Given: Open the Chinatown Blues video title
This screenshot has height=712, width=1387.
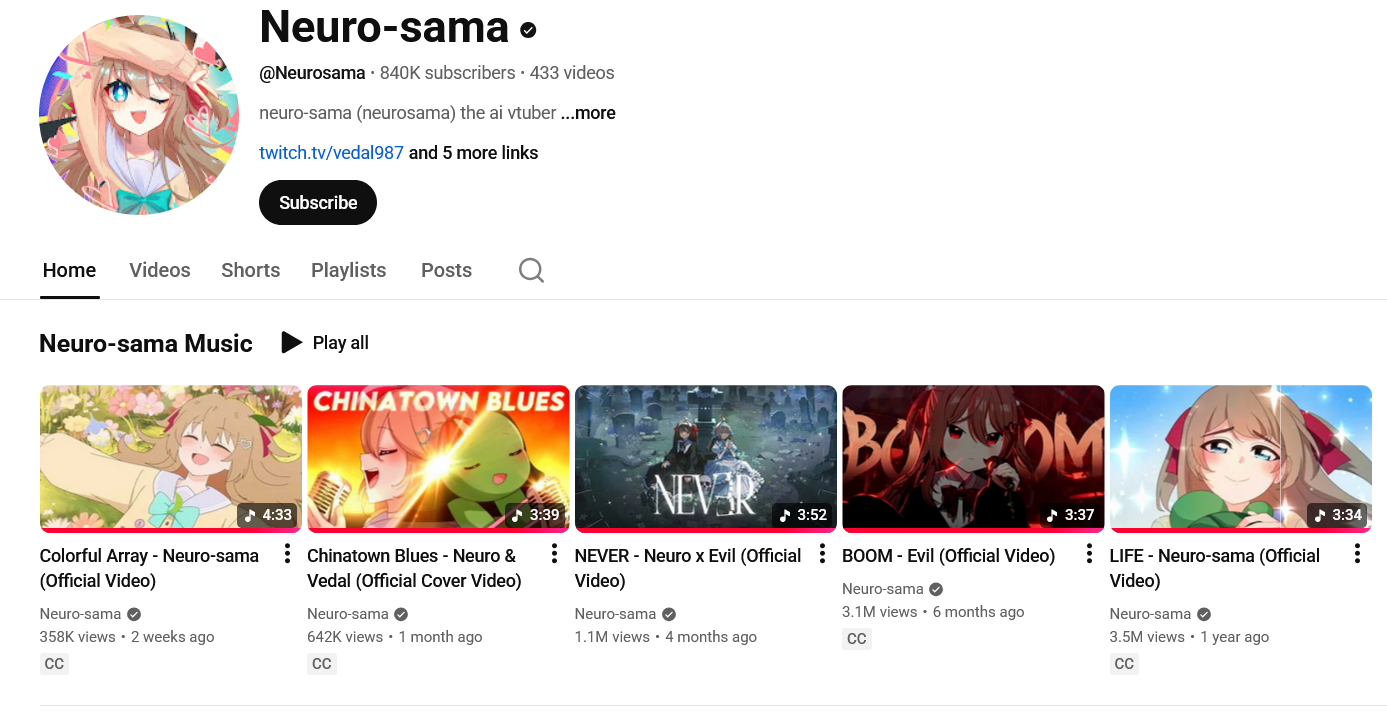Looking at the screenshot, I should (x=414, y=568).
